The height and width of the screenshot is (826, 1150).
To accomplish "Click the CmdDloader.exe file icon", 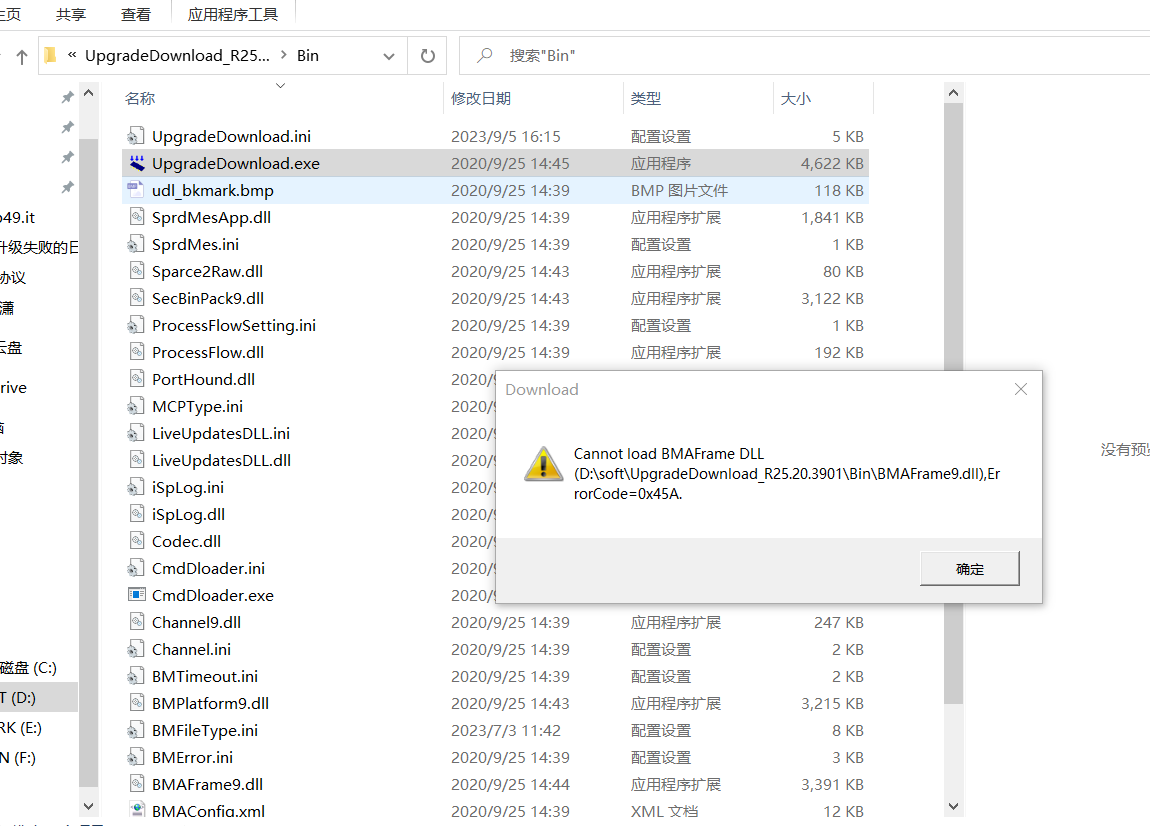I will (x=137, y=595).
